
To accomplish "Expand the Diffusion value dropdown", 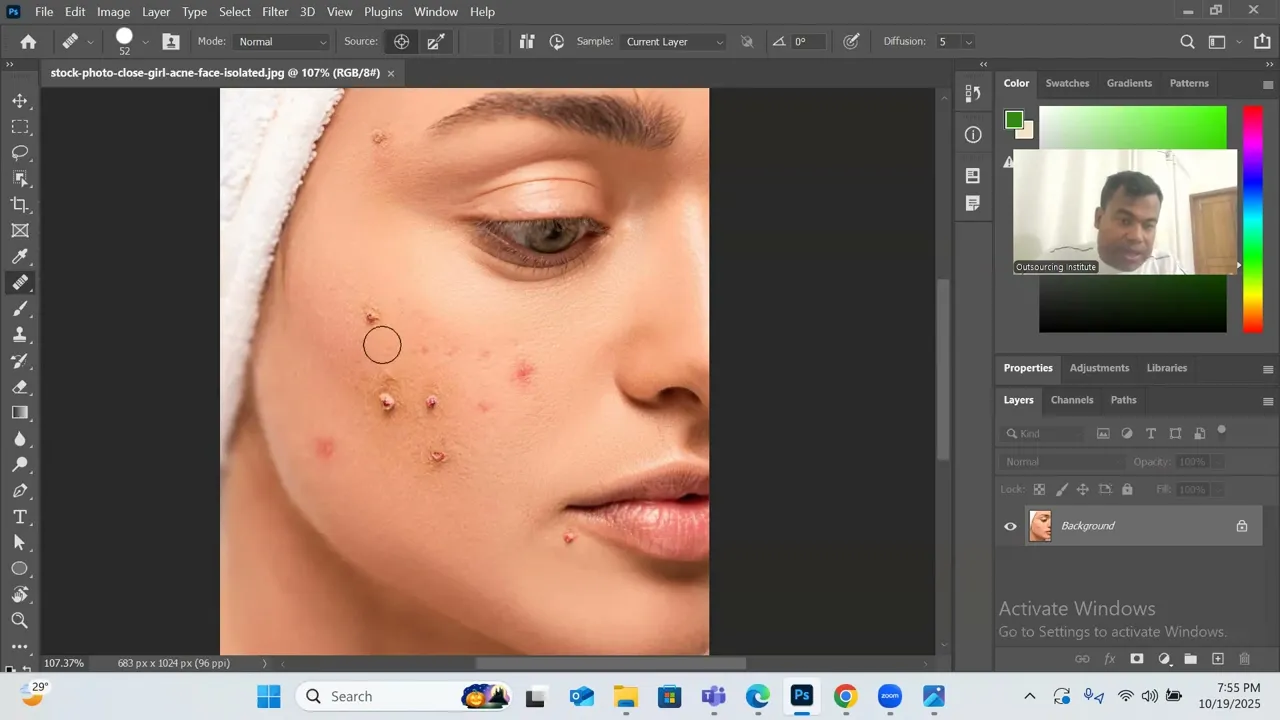I will coord(968,42).
